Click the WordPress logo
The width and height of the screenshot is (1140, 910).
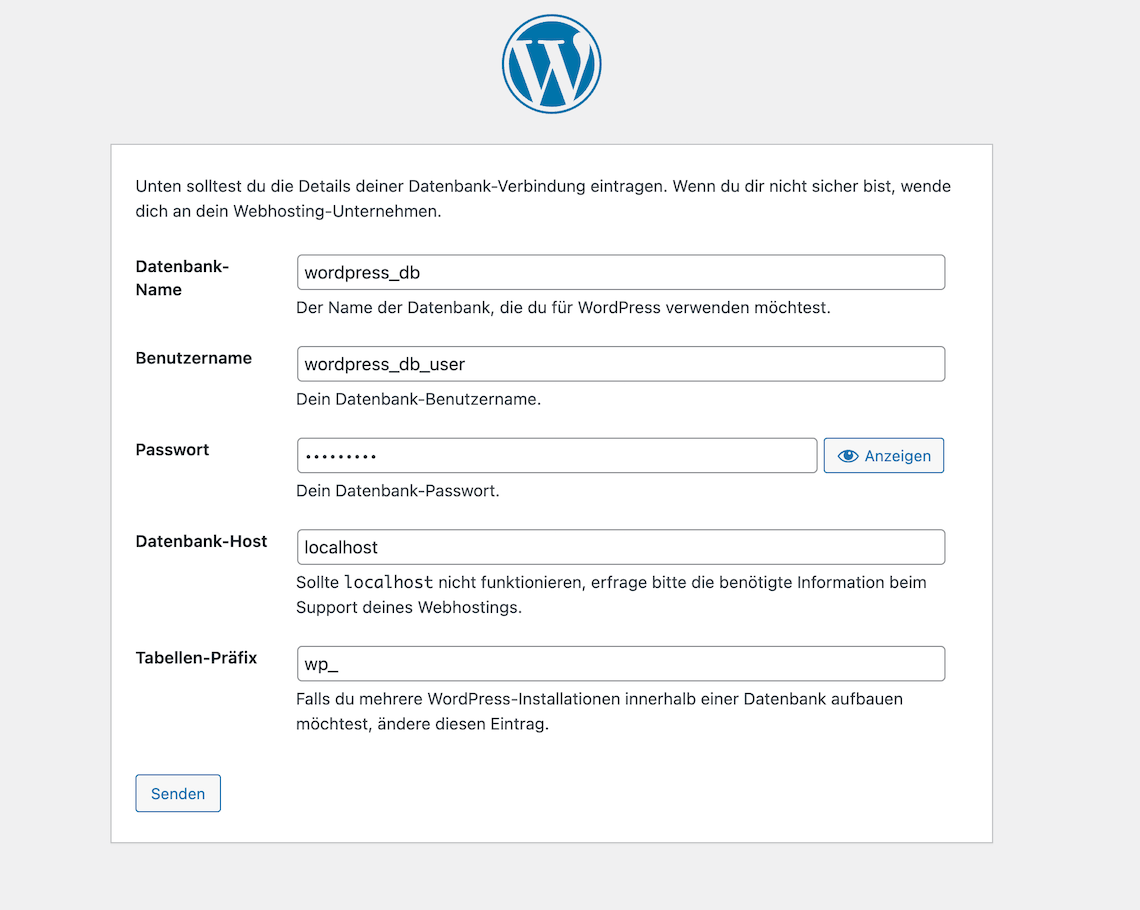[551, 64]
